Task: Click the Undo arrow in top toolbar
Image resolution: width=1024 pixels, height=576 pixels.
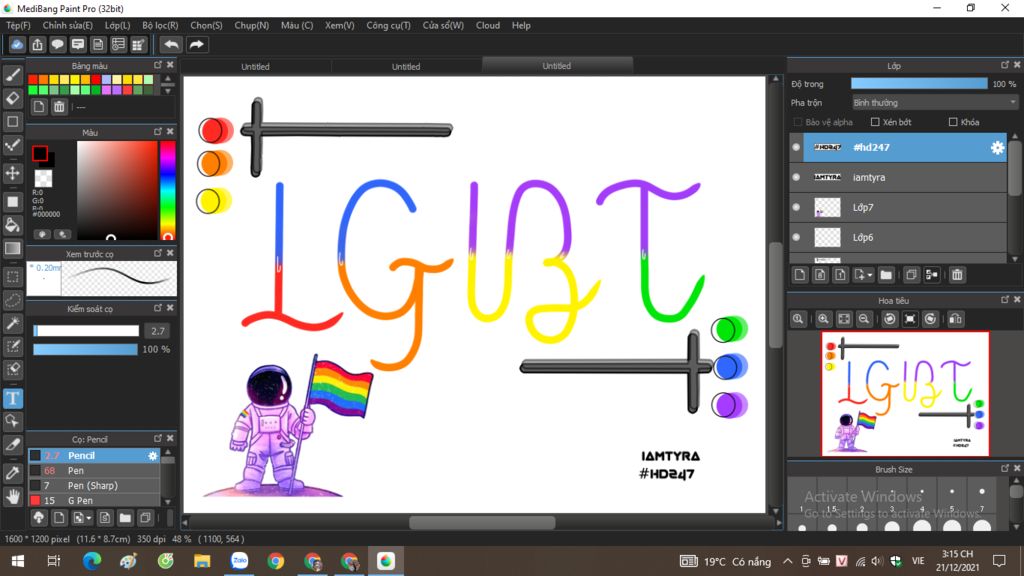Action: [171, 44]
